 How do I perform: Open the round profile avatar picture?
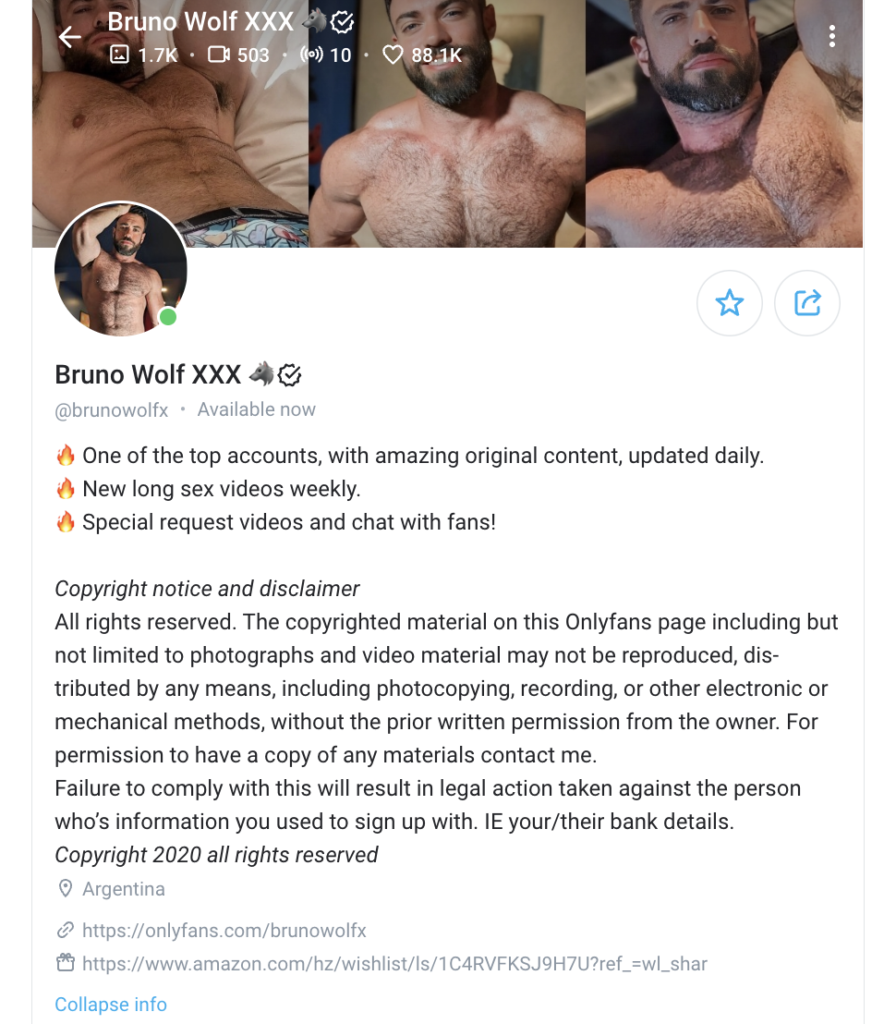pyautogui.click(x=121, y=269)
